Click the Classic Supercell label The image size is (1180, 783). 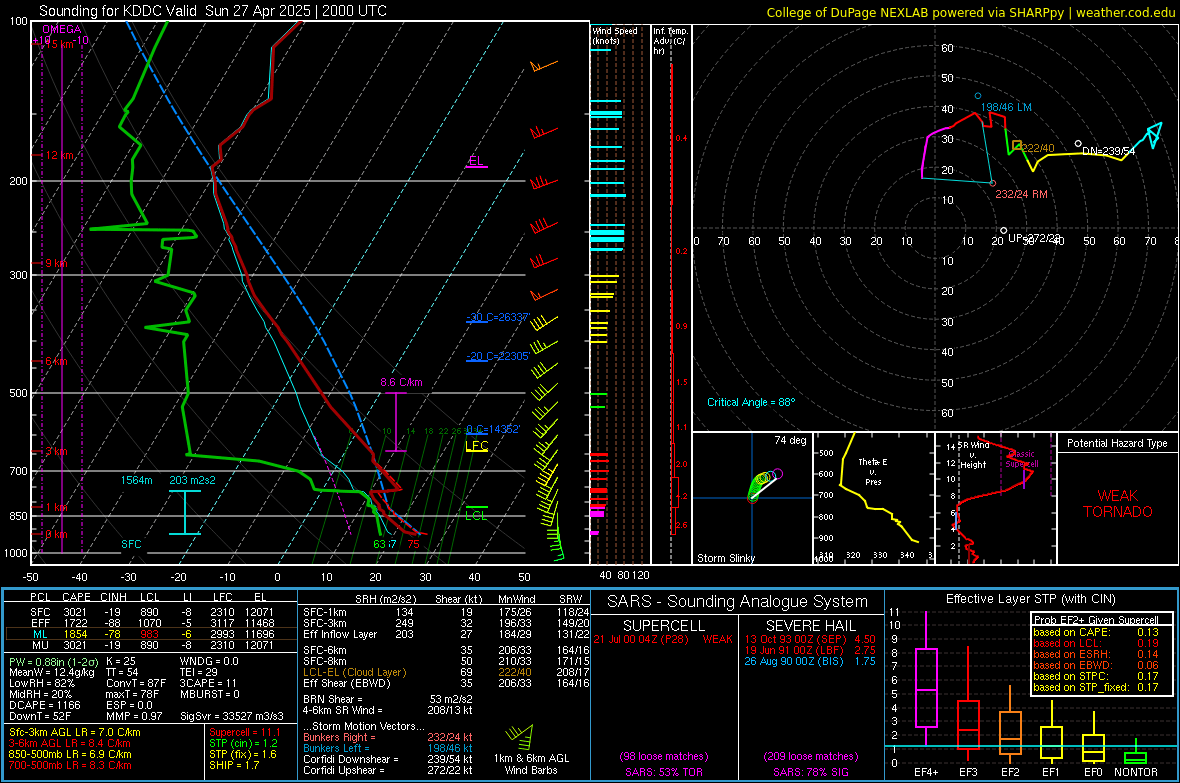coord(1021,459)
